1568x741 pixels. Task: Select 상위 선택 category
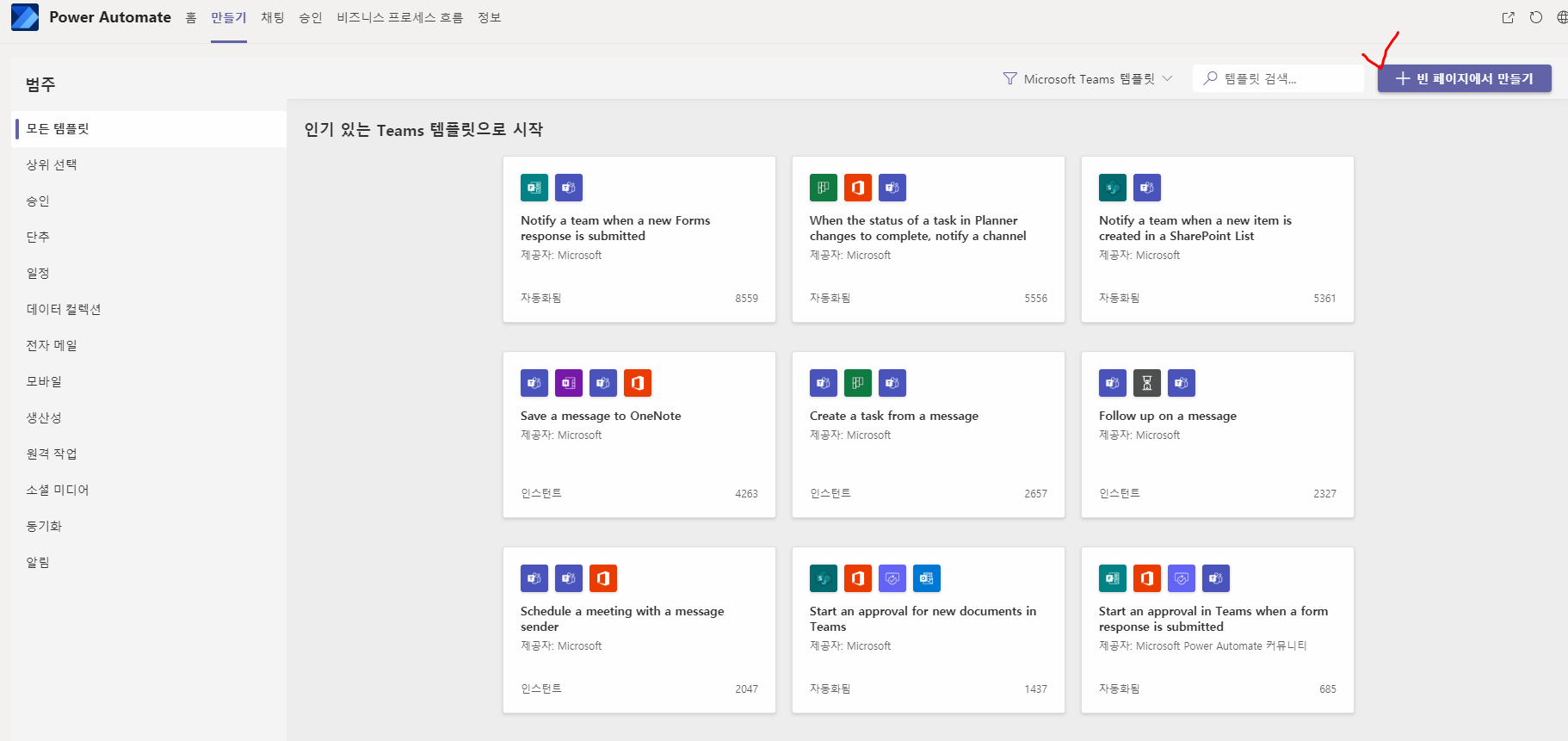tap(151, 165)
